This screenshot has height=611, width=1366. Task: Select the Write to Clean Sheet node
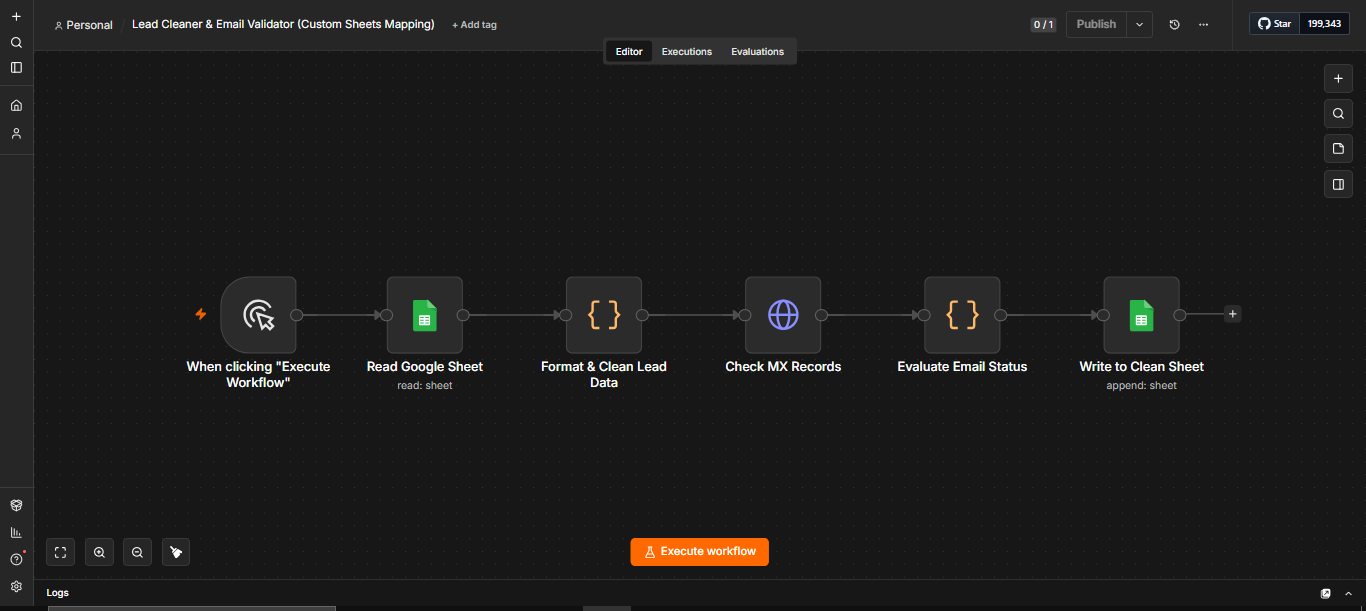point(1141,315)
